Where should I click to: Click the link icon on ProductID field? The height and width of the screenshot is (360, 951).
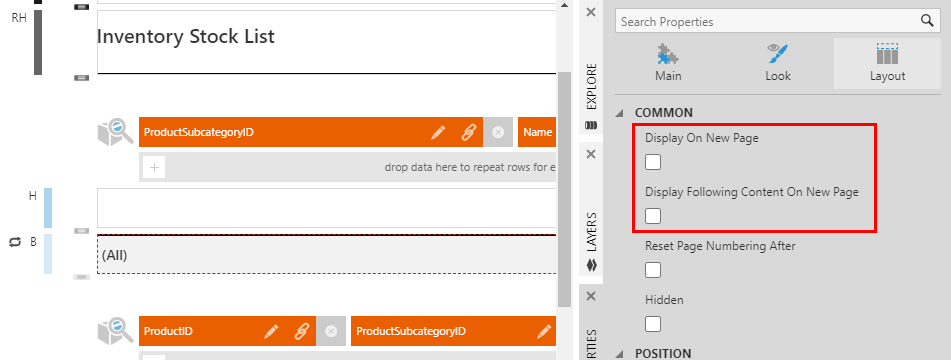click(301, 332)
